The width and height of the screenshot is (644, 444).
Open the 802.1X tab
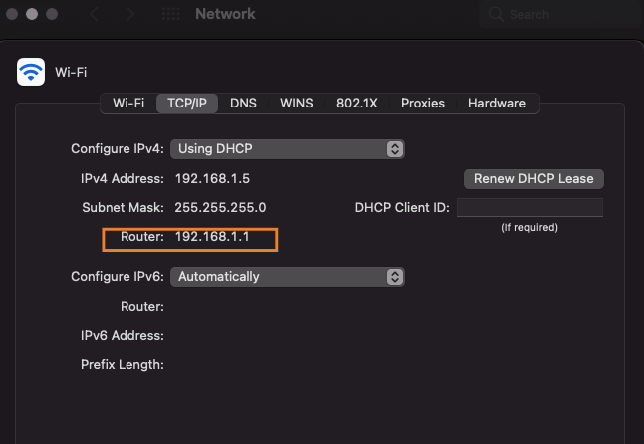[356, 103]
